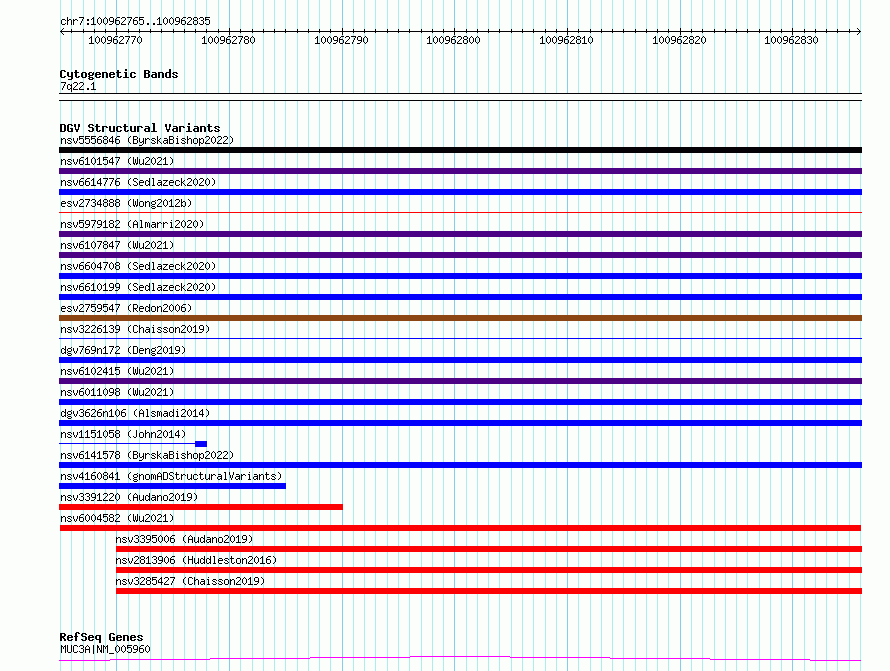Screen dimensions: 890x671
Task: Click the DGV Structural Variants track heading
Action: coord(140,128)
